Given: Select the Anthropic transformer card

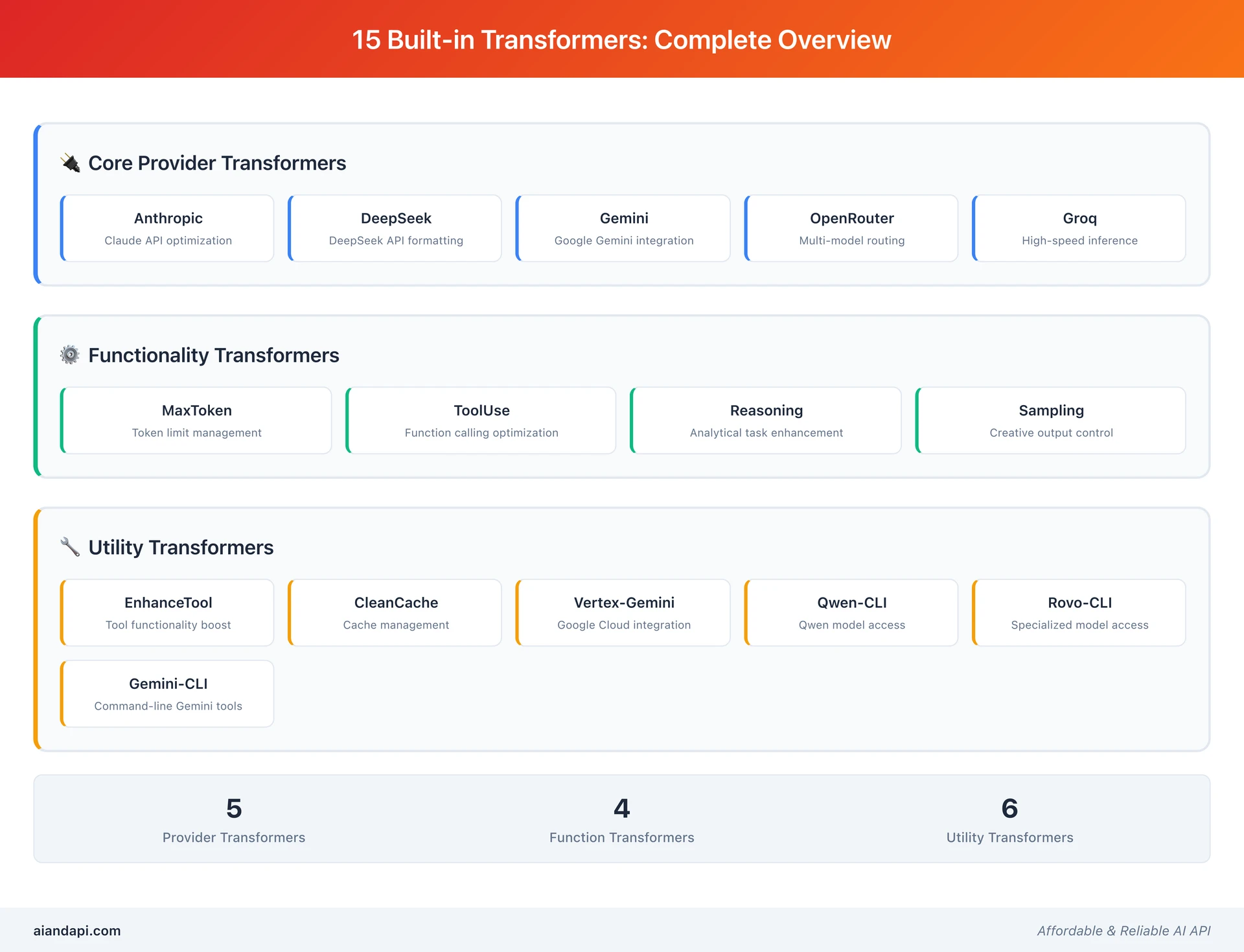Looking at the screenshot, I should tap(167, 228).
